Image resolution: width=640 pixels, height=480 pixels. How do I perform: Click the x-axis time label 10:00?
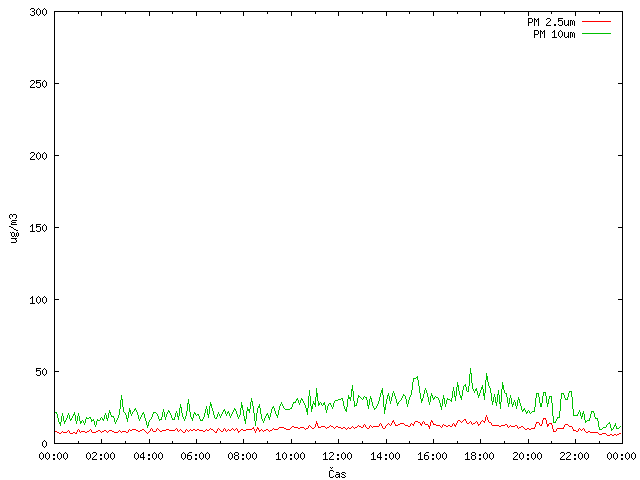tap(290, 456)
